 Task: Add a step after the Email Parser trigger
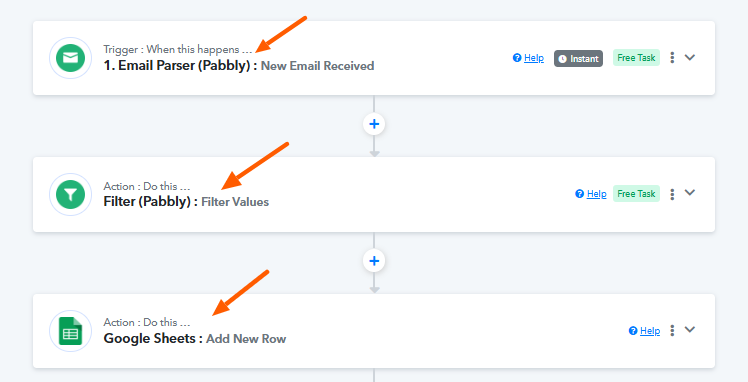tap(374, 124)
